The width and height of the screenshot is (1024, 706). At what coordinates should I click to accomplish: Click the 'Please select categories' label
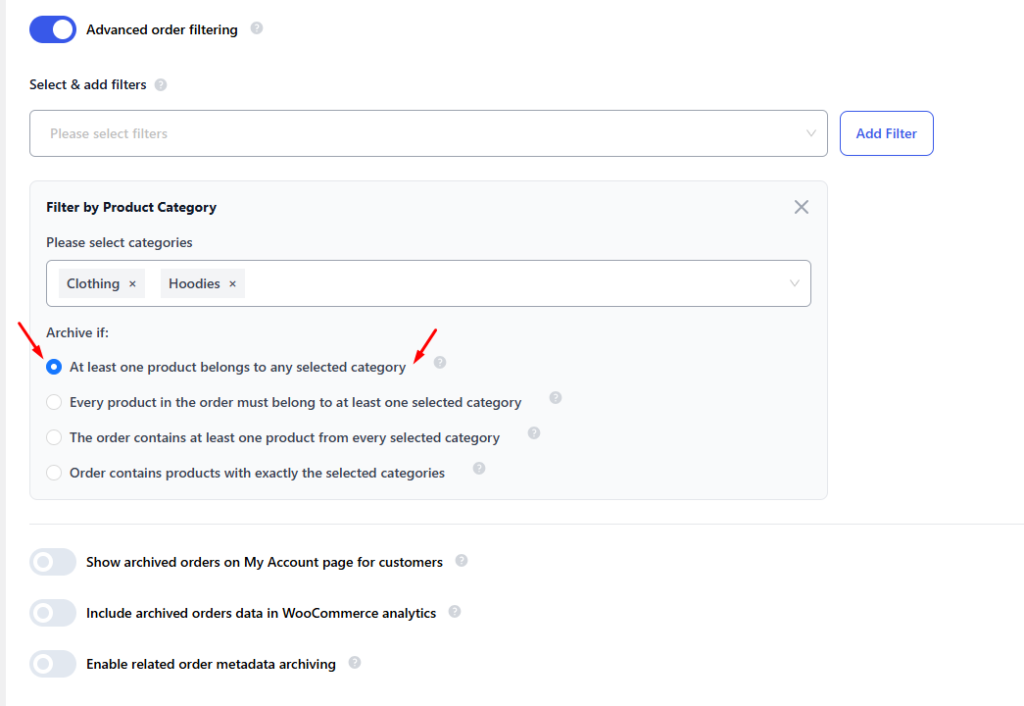tap(120, 243)
